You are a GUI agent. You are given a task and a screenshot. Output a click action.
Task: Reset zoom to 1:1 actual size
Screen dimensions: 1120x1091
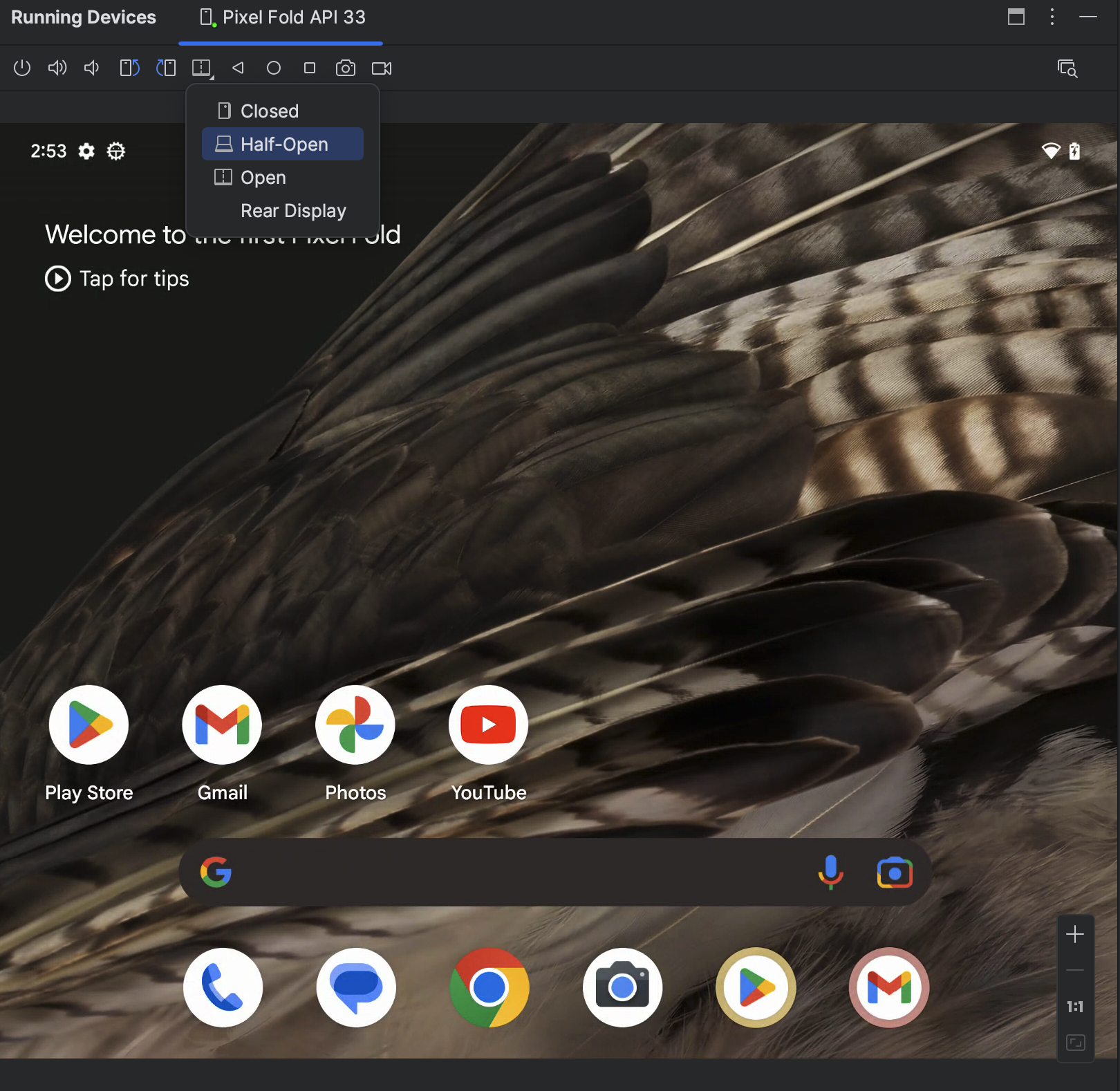pos(1075,1007)
